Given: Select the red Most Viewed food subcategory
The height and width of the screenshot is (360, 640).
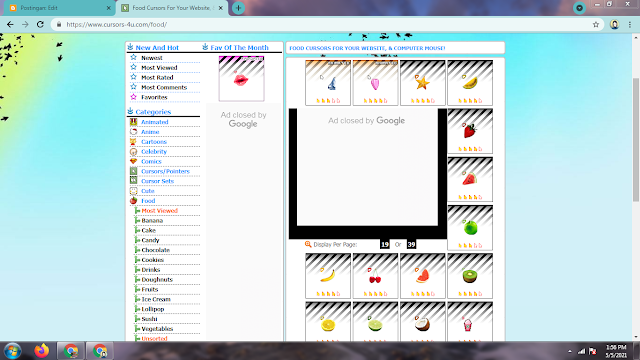Looking at the screenshot, I should (x=160, y=211).
